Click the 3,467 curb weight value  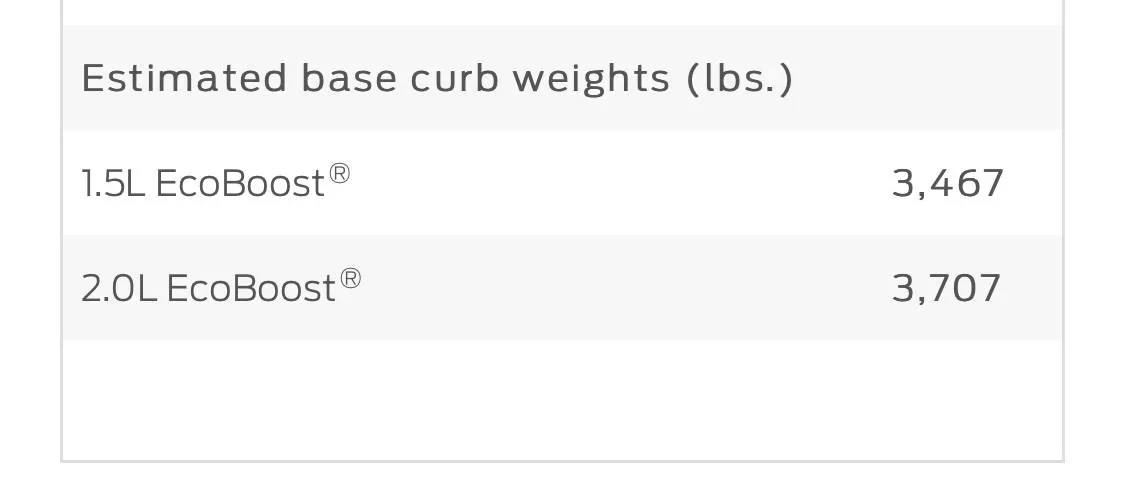pos(947,183)
